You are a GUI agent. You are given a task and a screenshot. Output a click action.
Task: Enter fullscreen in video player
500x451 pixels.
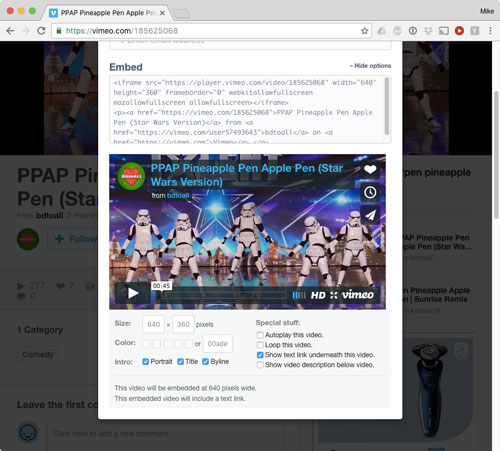coord(334,295)
